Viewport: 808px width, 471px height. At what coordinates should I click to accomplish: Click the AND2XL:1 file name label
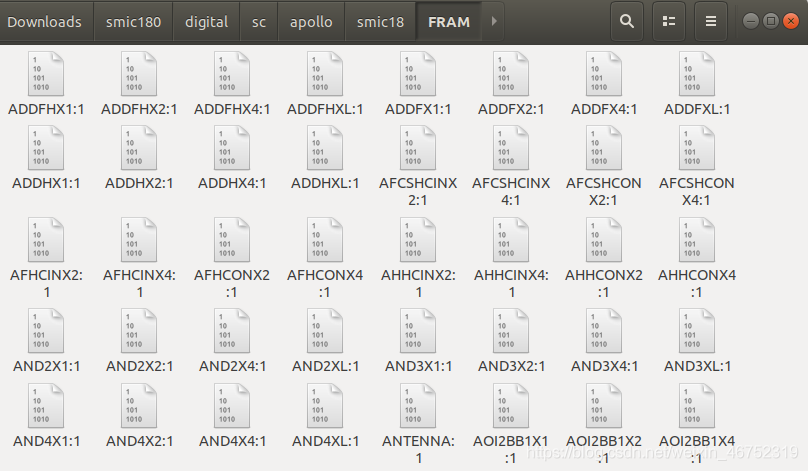[x=325, y=366]
